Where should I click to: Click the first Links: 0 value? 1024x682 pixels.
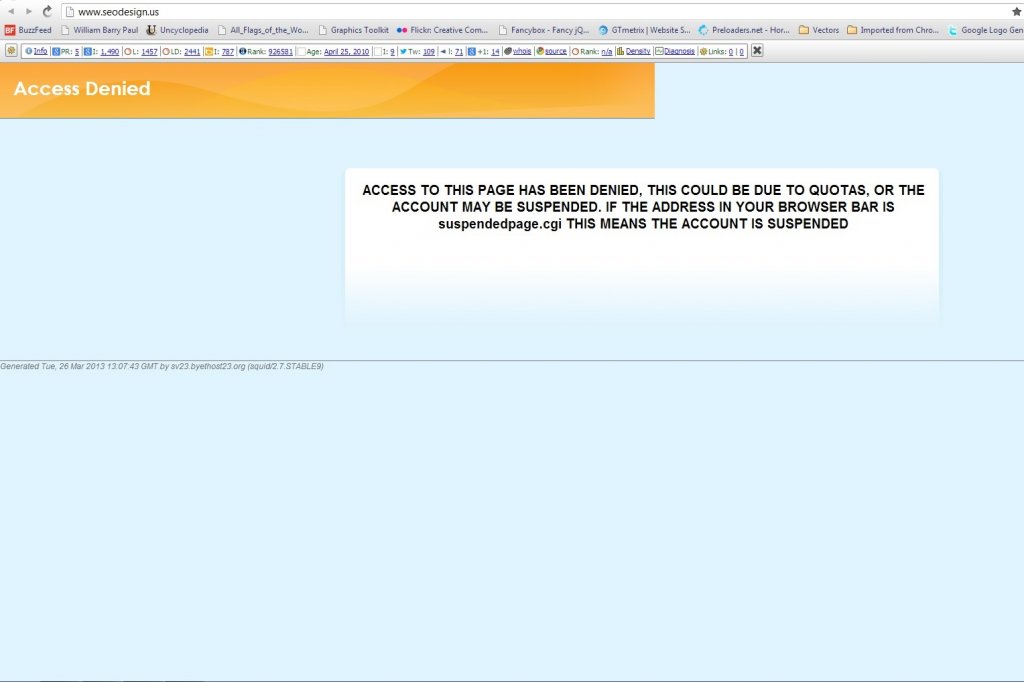pyautogui.click(x=731, y=52)
